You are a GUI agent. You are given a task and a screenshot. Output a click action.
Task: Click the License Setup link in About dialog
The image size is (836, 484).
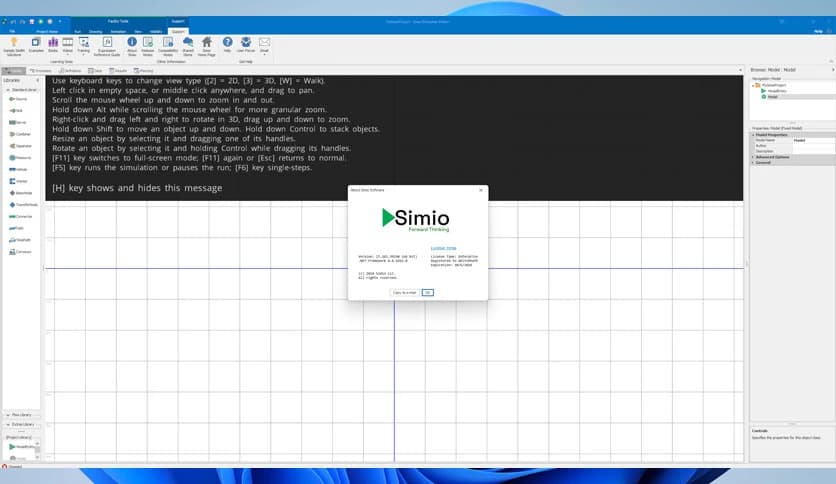(443, 248)
